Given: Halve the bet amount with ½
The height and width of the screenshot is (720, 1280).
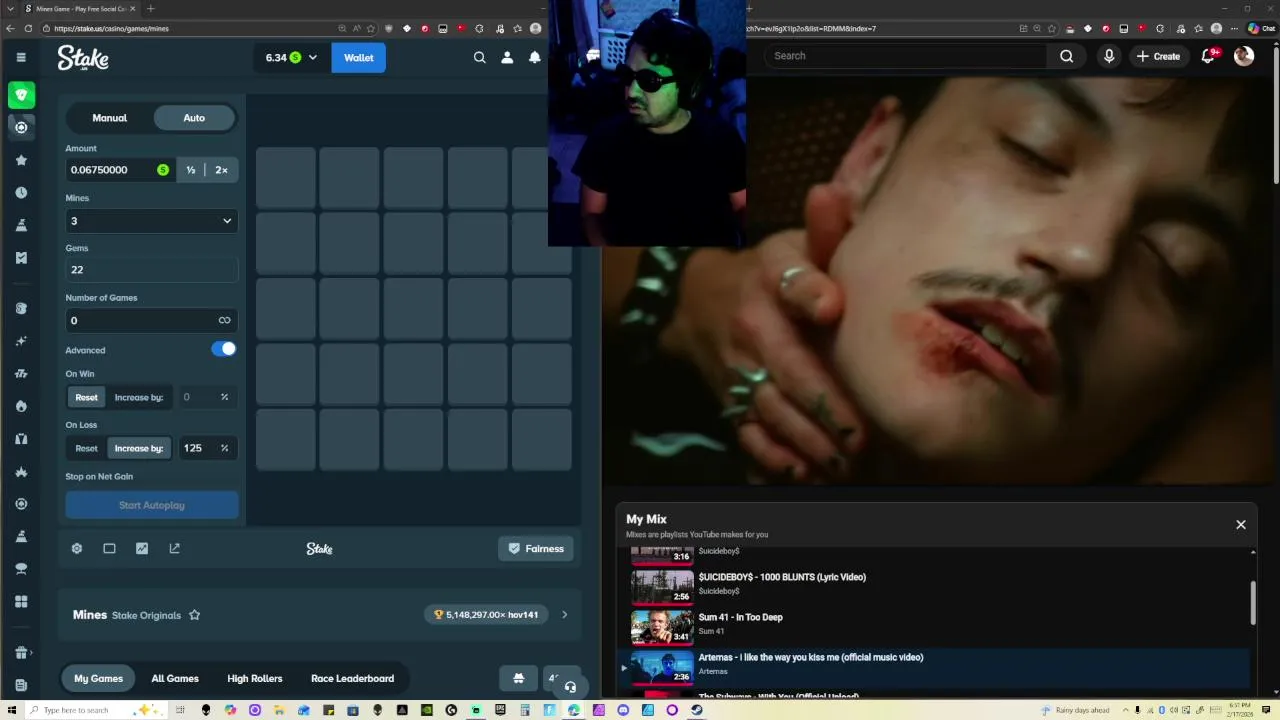Looking at the screenshot, I should 191,170.
